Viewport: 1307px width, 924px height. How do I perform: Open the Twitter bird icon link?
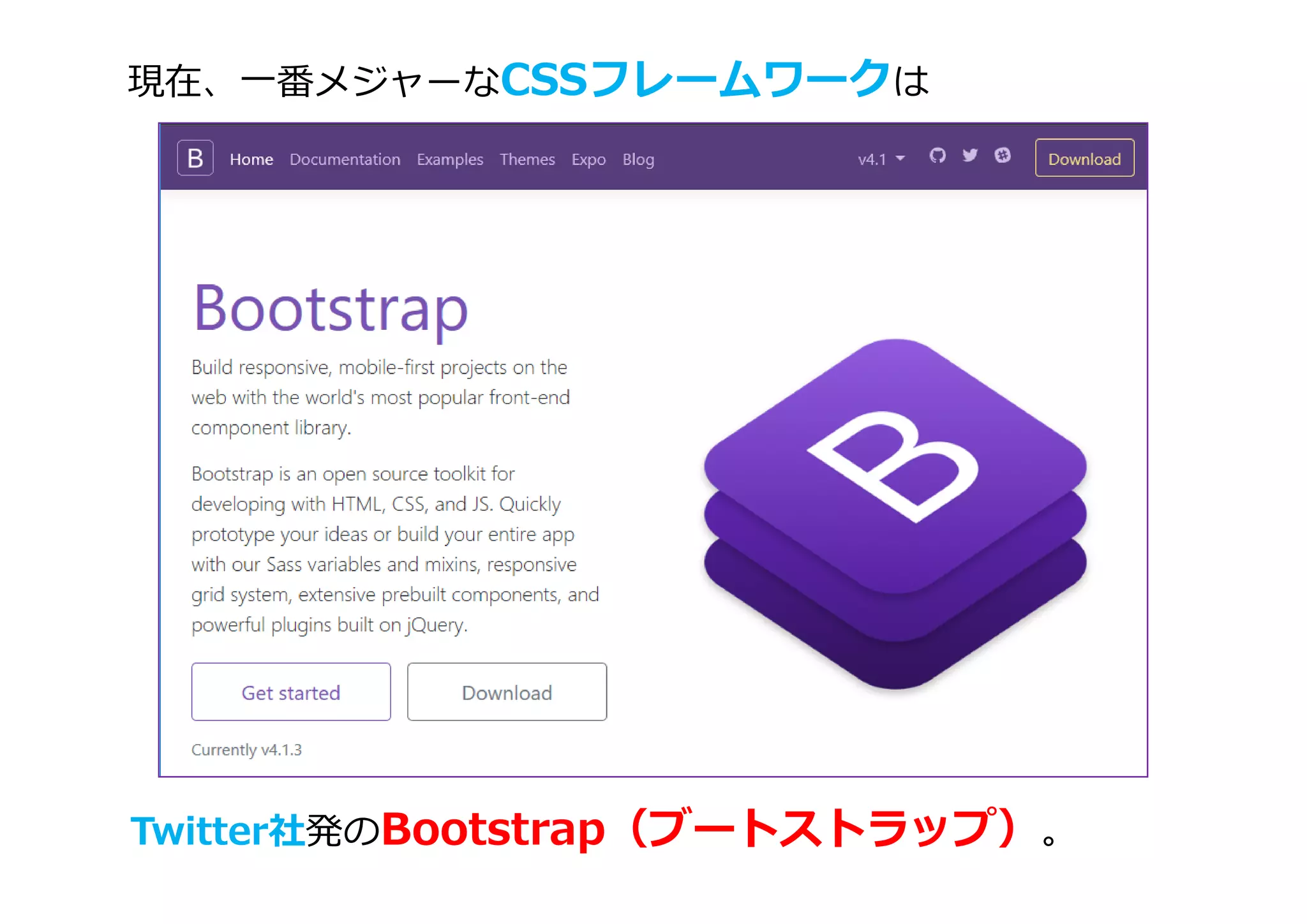pyautogui.click(x=970, y=155)
